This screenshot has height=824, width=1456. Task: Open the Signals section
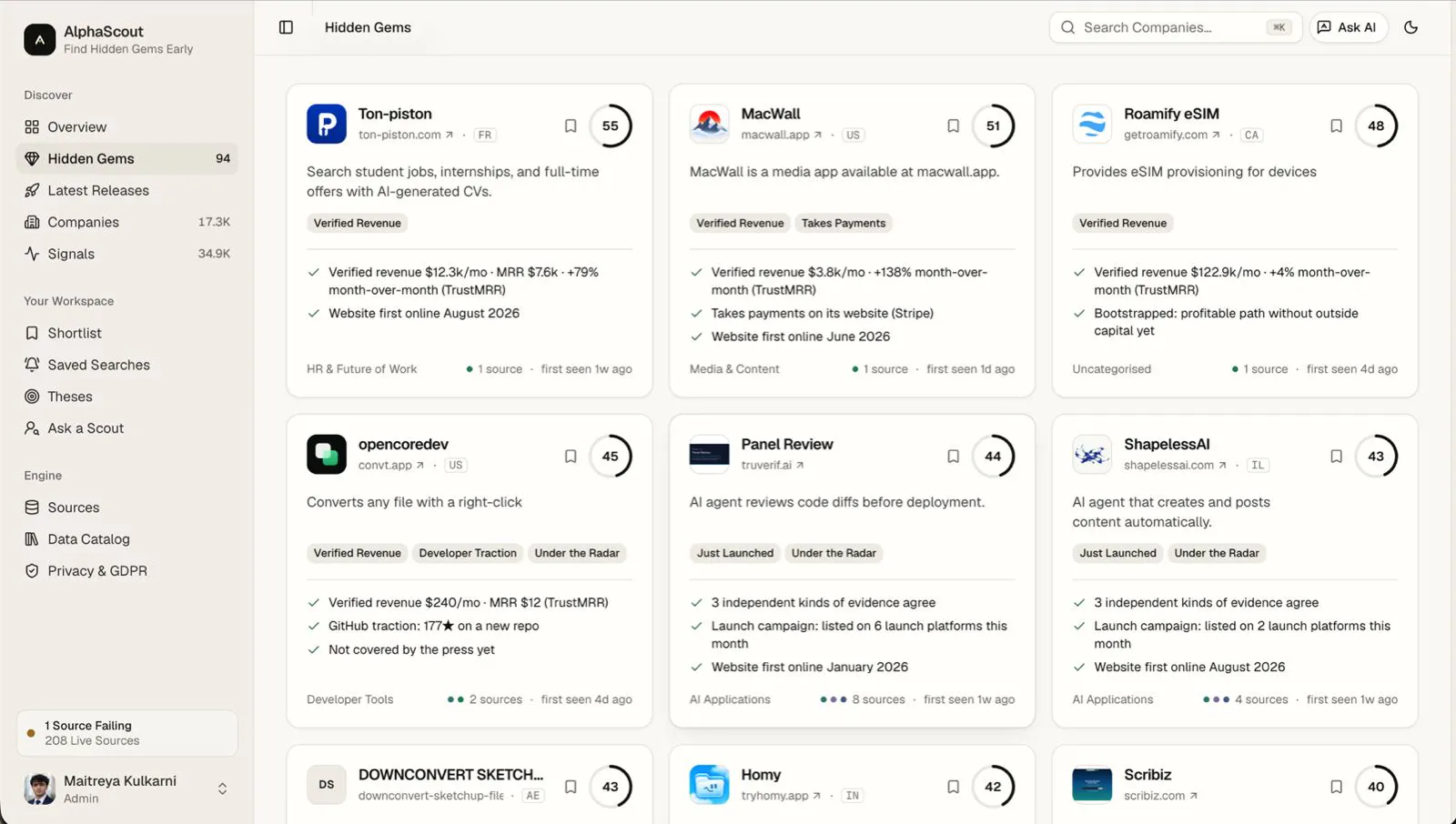pos(126,254)
